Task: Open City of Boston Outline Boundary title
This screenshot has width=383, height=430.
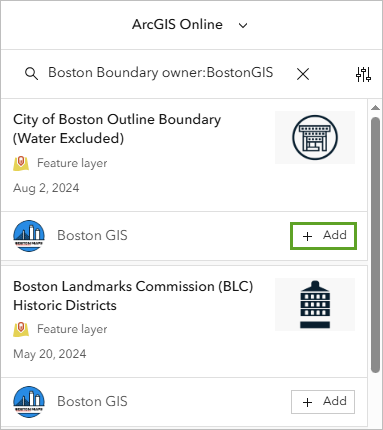Action: 117,129
